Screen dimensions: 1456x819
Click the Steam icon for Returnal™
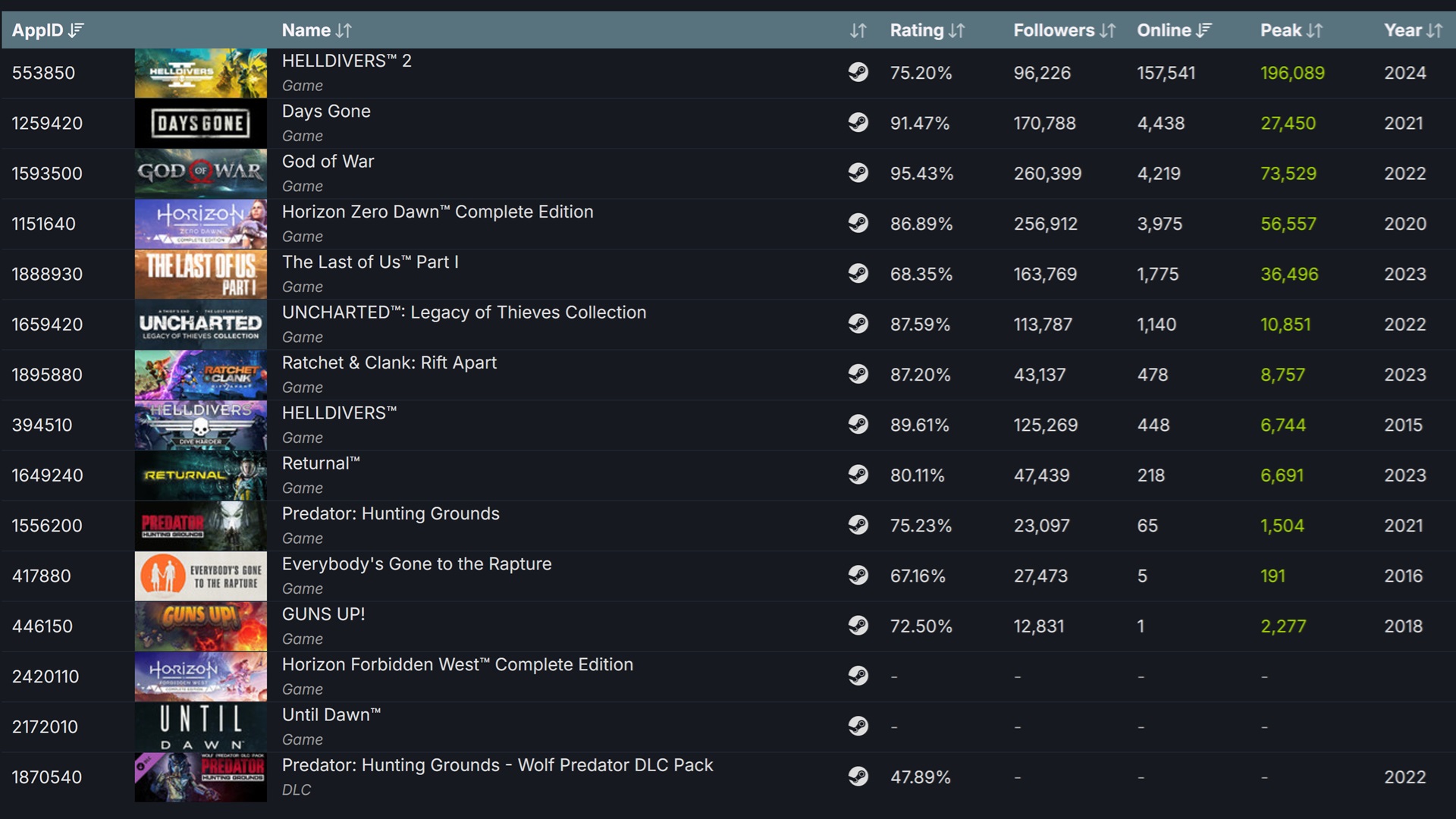[x=859, y=475]
